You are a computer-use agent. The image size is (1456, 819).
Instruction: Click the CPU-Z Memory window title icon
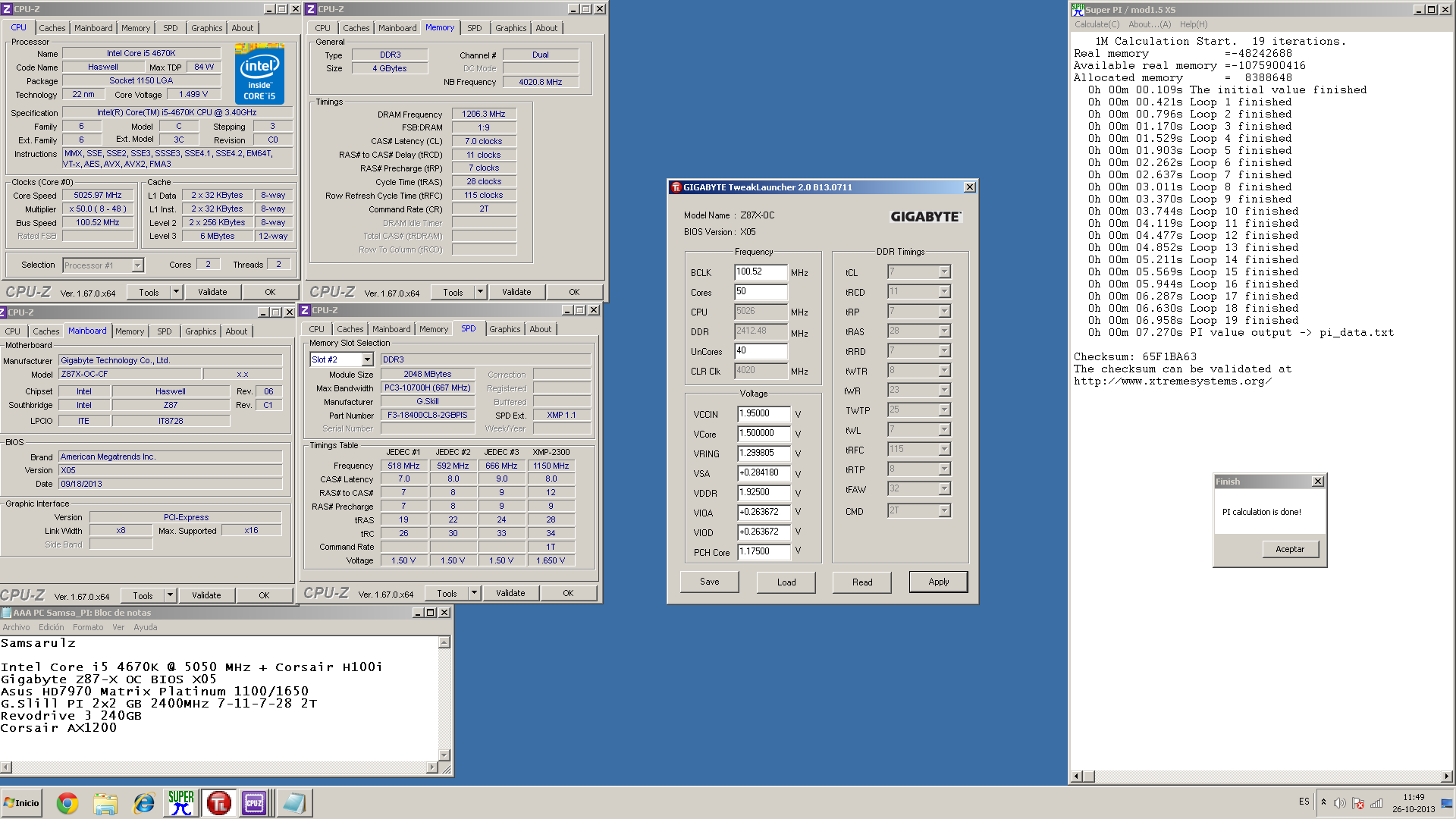[x=311, y=9]
